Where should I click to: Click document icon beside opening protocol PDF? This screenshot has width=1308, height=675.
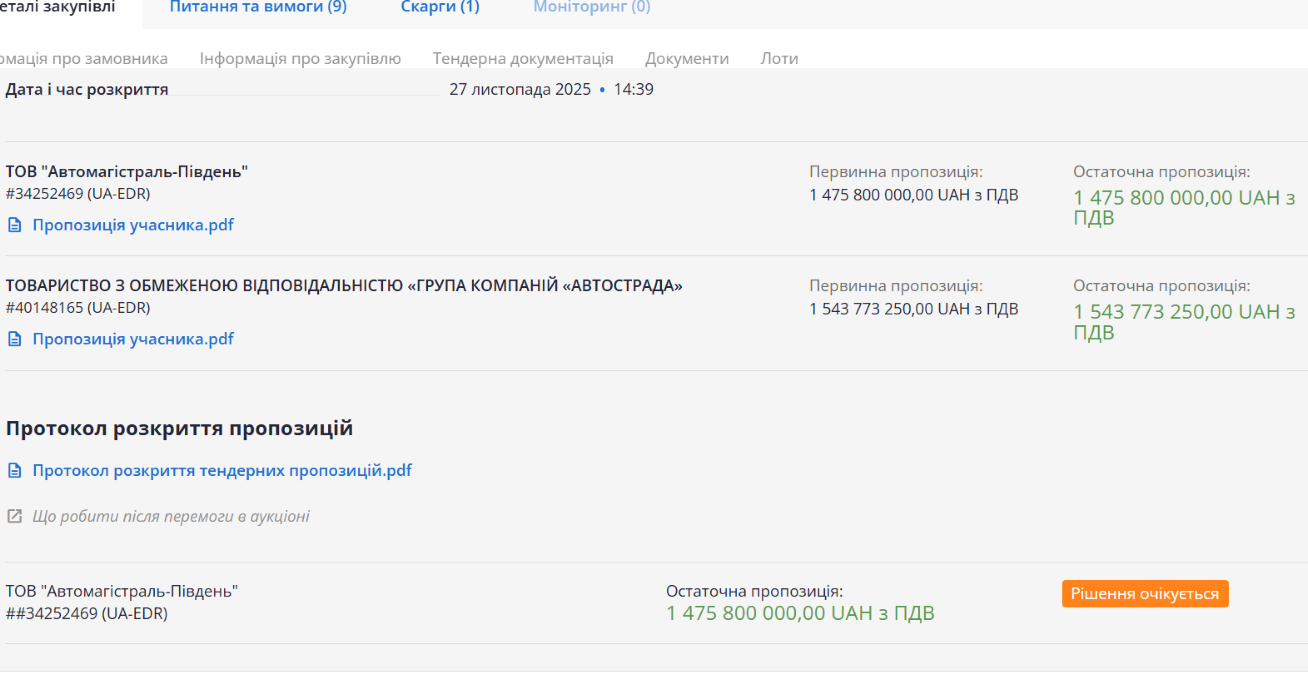point(14,471)
